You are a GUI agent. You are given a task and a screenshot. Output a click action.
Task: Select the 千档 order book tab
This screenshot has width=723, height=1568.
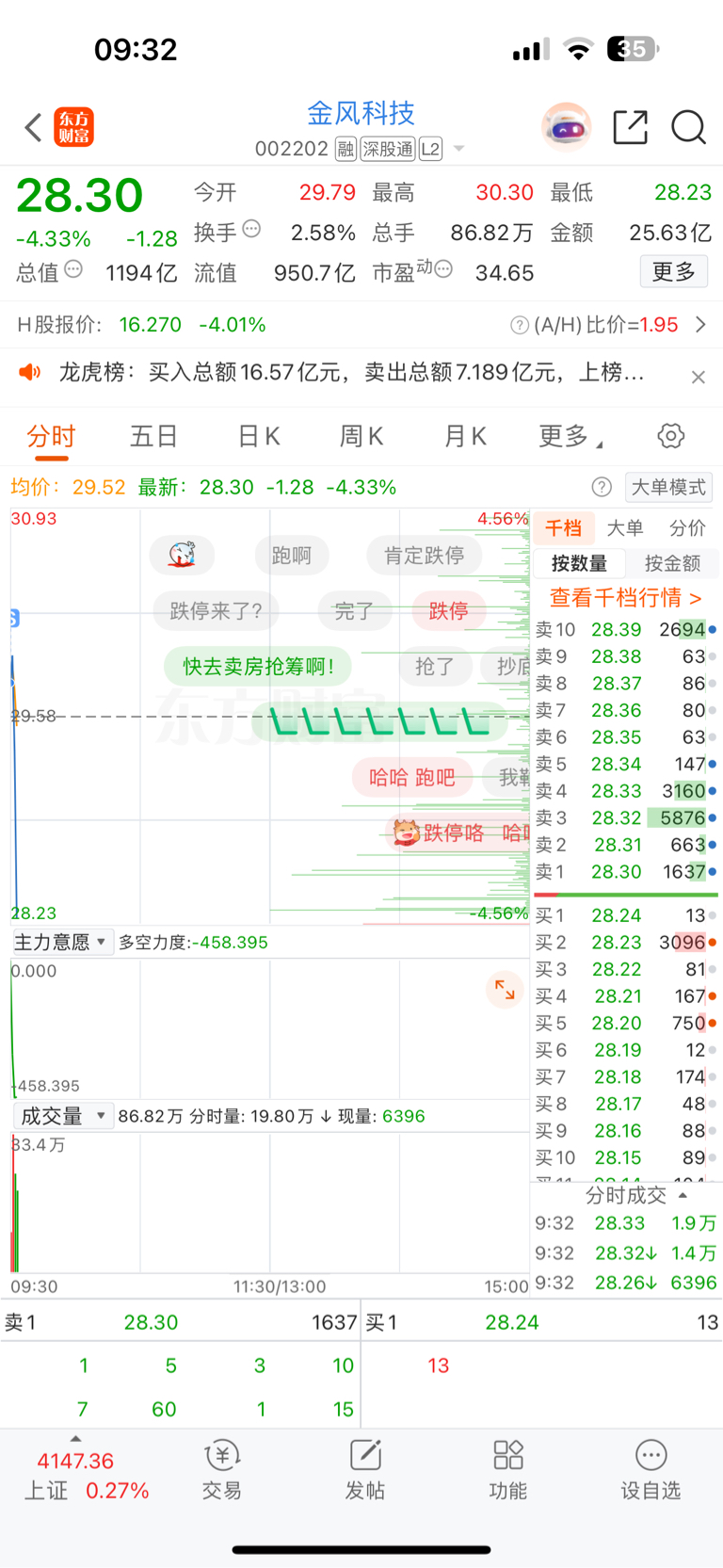tap(563, 528)
